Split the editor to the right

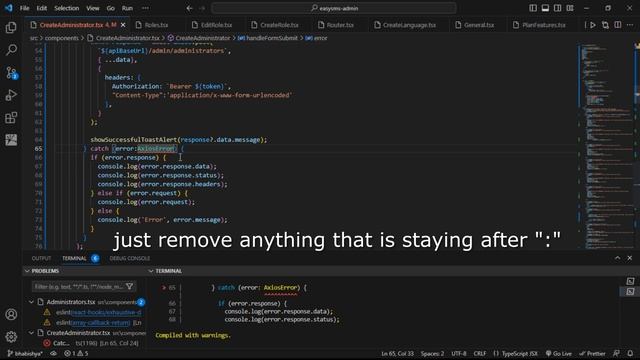tap(618, 25)
